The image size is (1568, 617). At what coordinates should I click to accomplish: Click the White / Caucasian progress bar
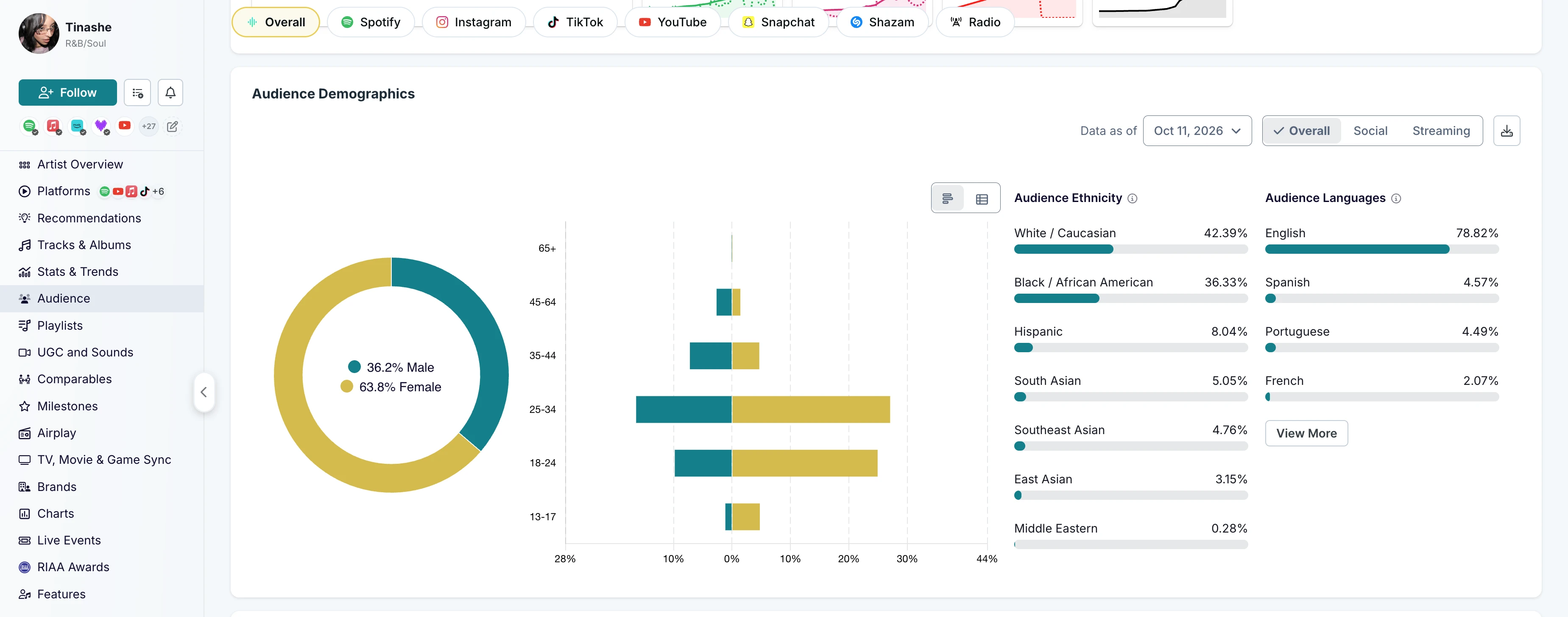[1131, 249]
